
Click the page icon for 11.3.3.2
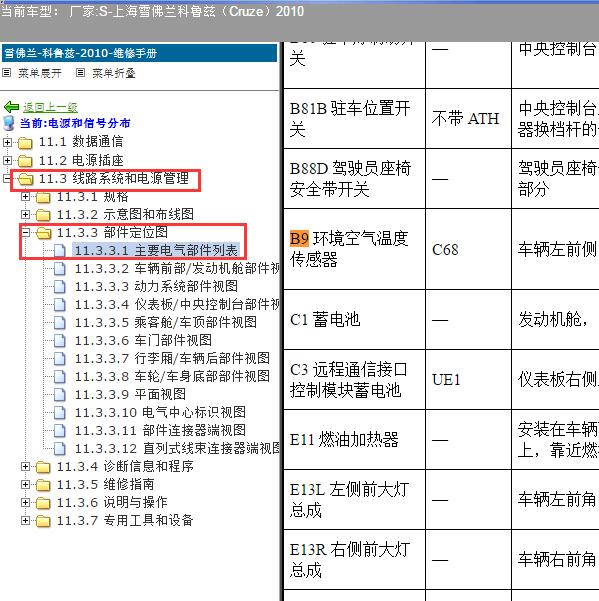point(59,269)
